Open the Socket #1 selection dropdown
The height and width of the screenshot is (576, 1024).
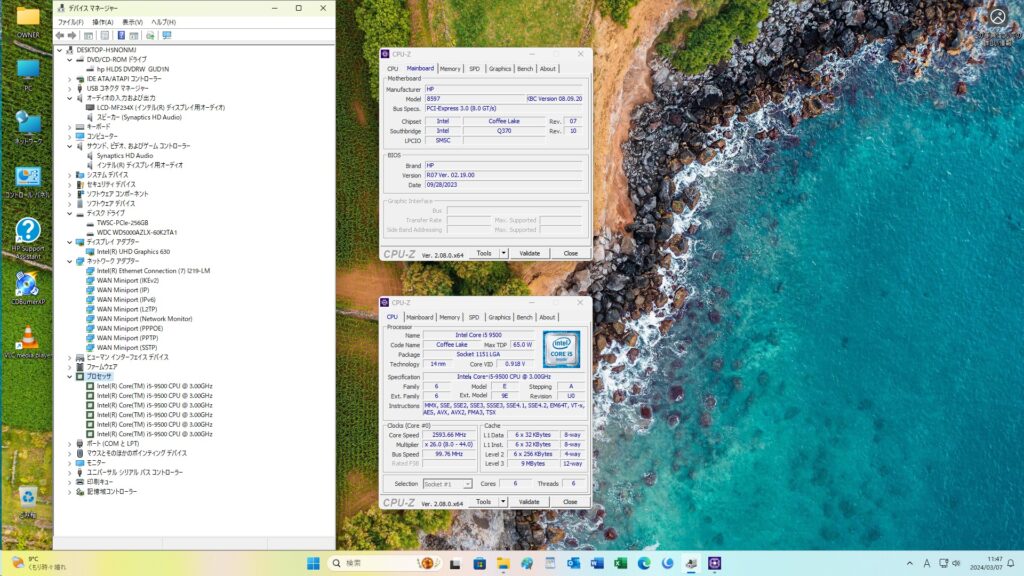447,484
